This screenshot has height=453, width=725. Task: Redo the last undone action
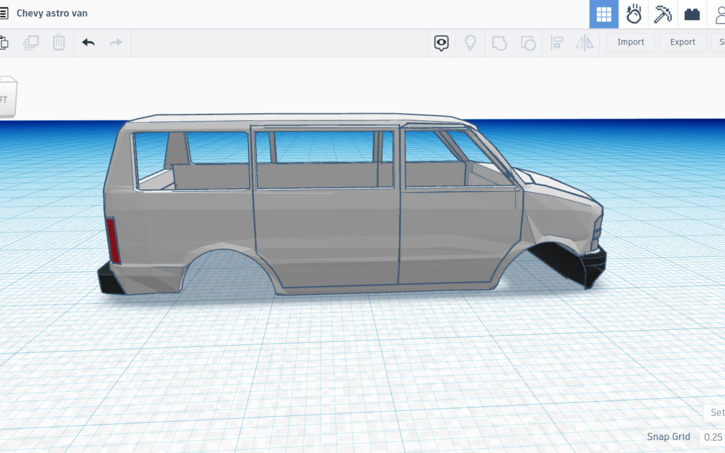[116, 43]
